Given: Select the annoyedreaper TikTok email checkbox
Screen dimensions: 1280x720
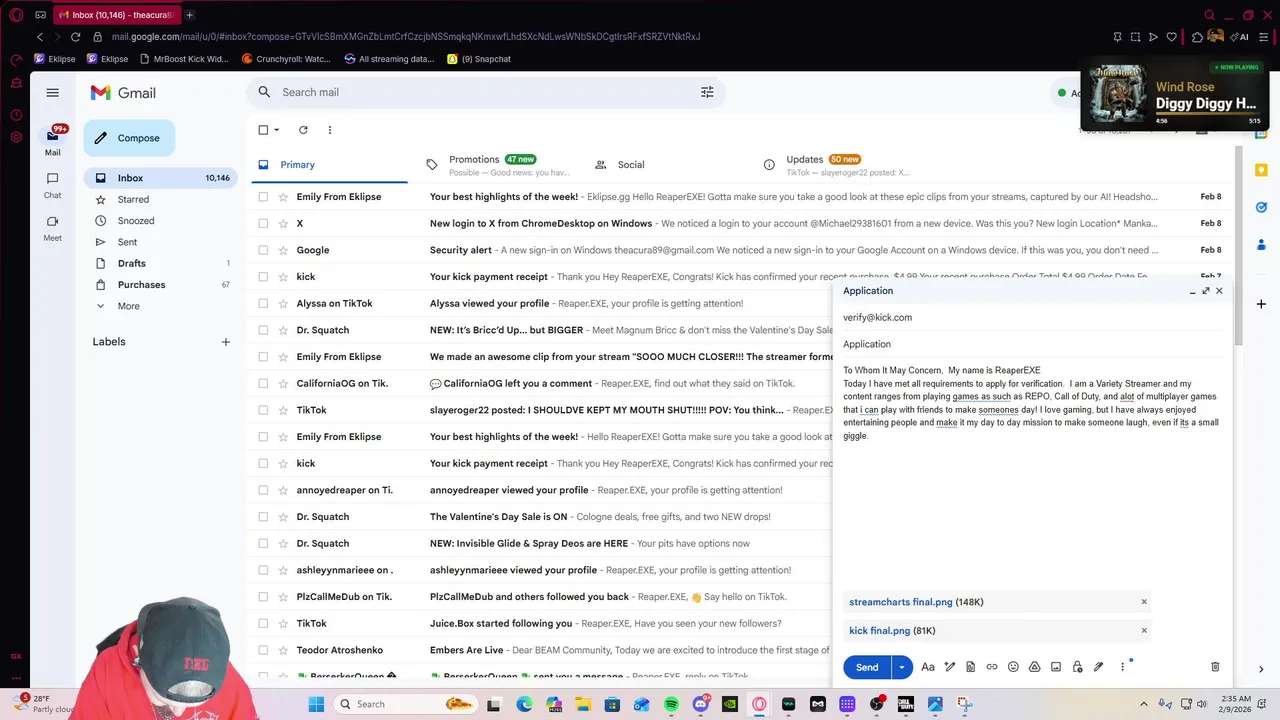Looking at the screenshot, I should pos(263,490).
